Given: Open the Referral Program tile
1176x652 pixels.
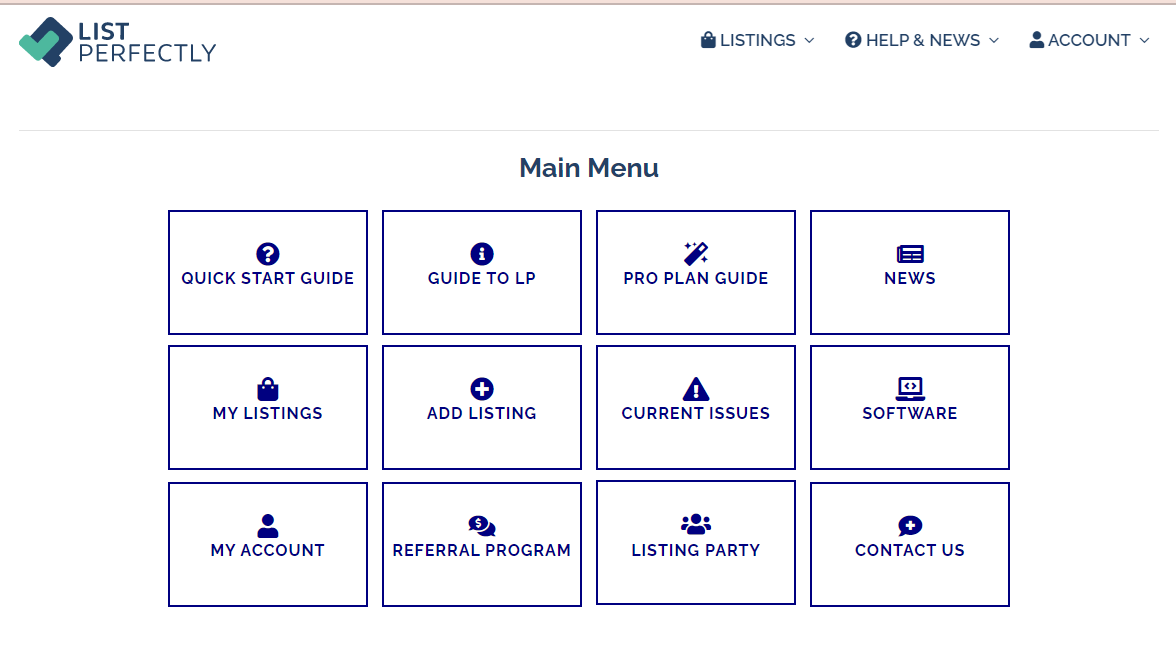Looking at the screenshot, I should click(482, 544).
